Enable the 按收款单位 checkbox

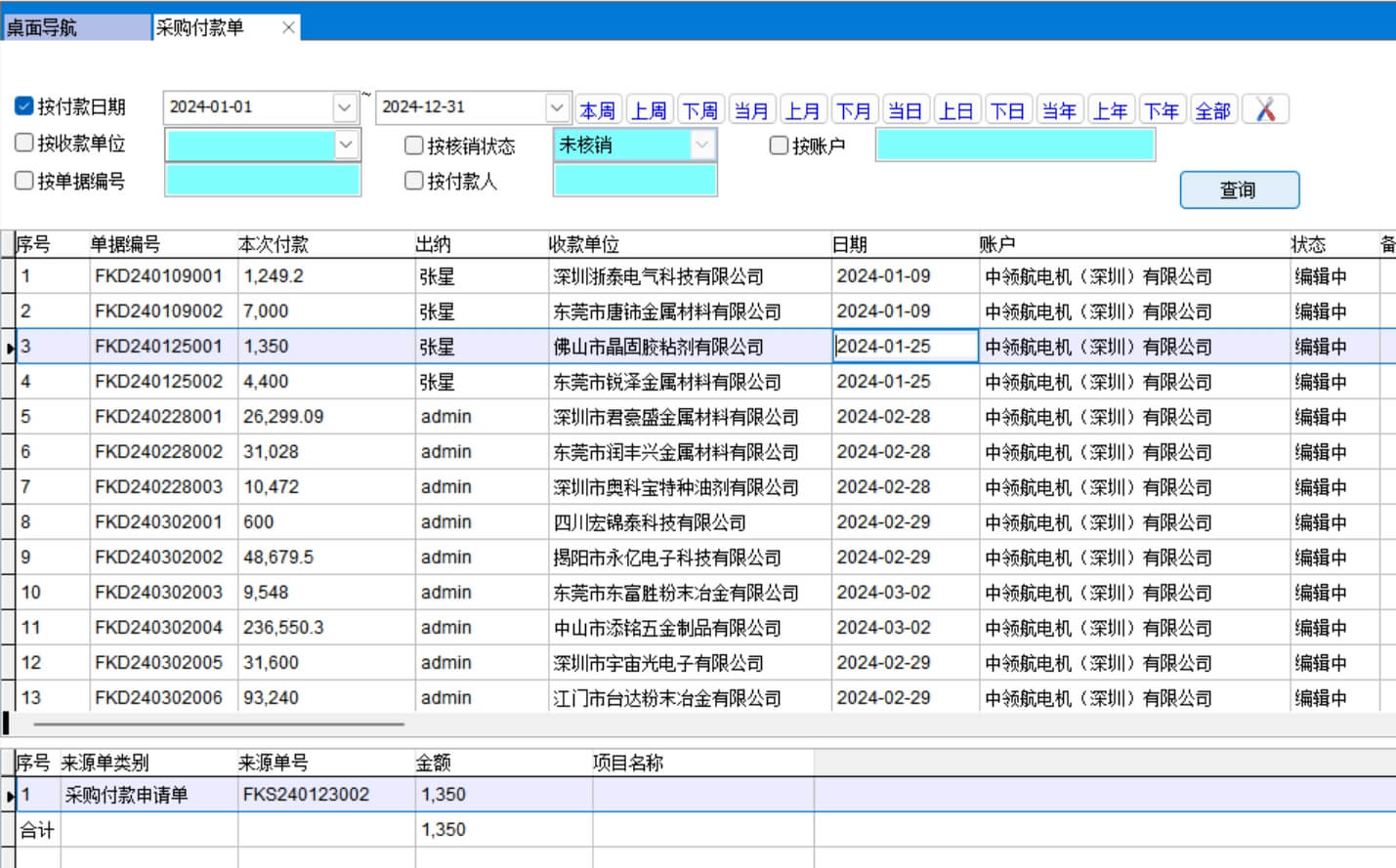(24, 144)
